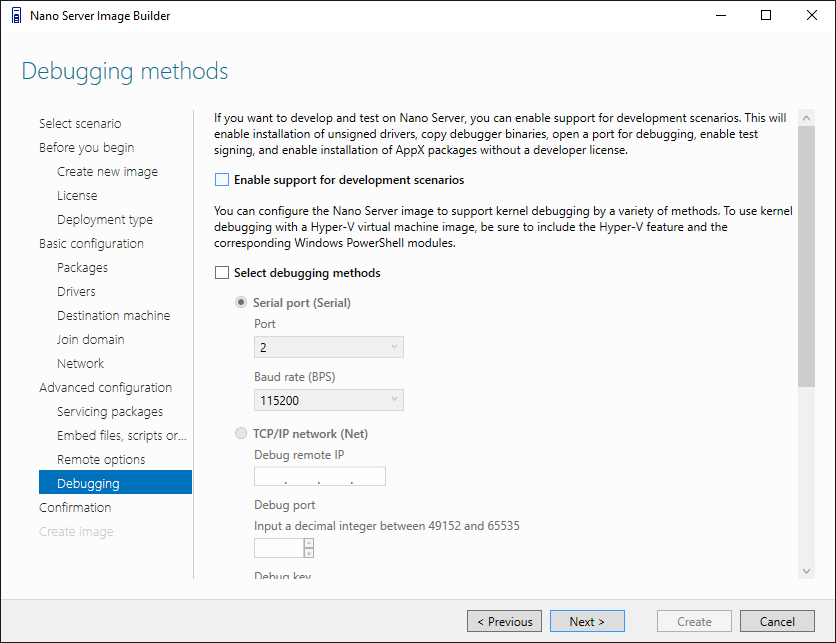Maximize the Image Builder window

point(766,15)
